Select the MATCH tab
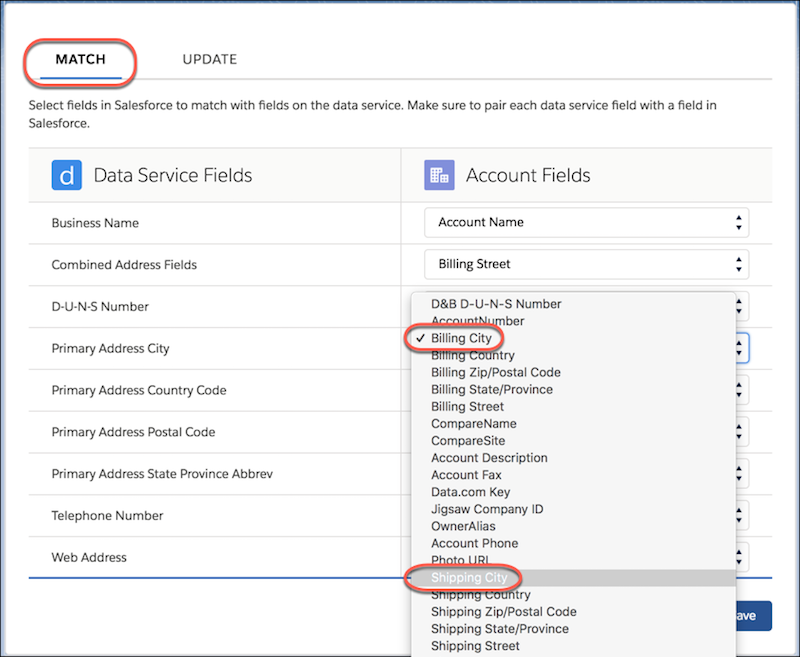Screen dimensions: 800x657 [x=80, y=59]
